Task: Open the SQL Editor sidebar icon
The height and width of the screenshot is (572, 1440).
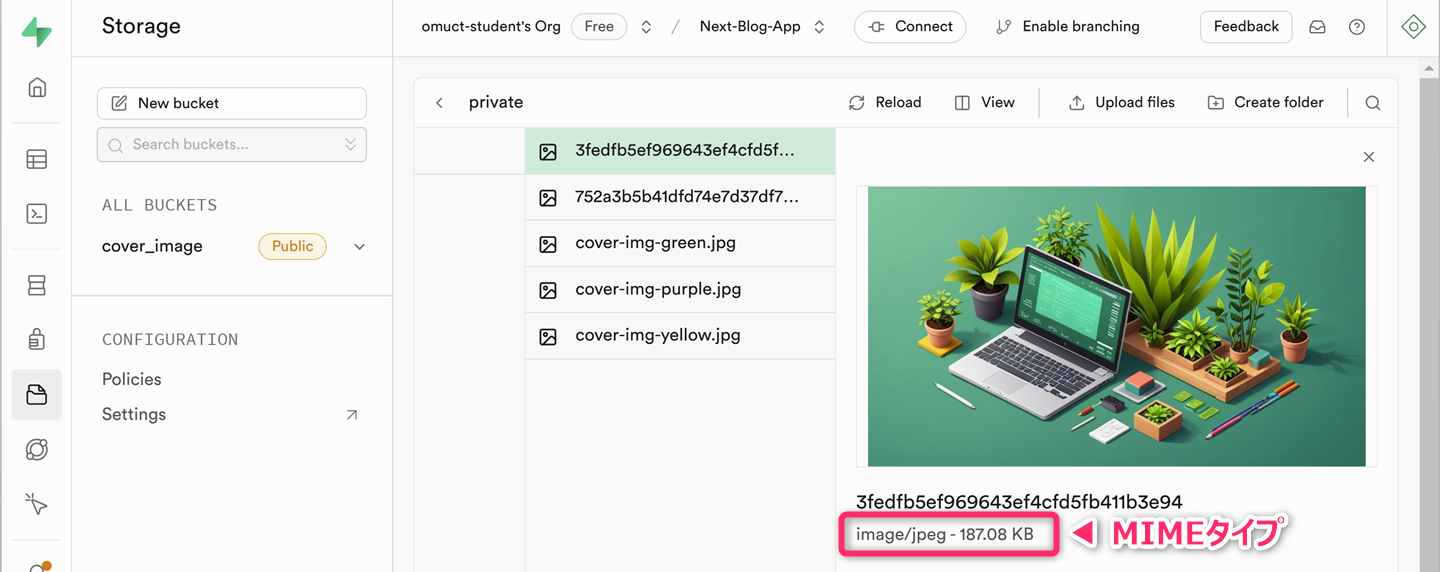Action: pos(37,214)
